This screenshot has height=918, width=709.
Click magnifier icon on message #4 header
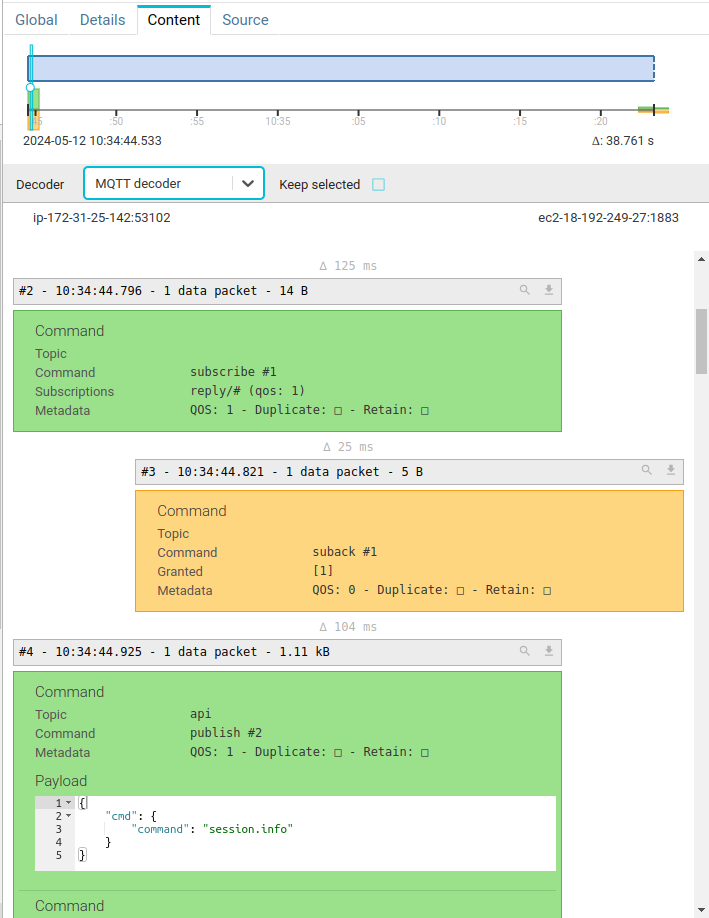[525, 650]
